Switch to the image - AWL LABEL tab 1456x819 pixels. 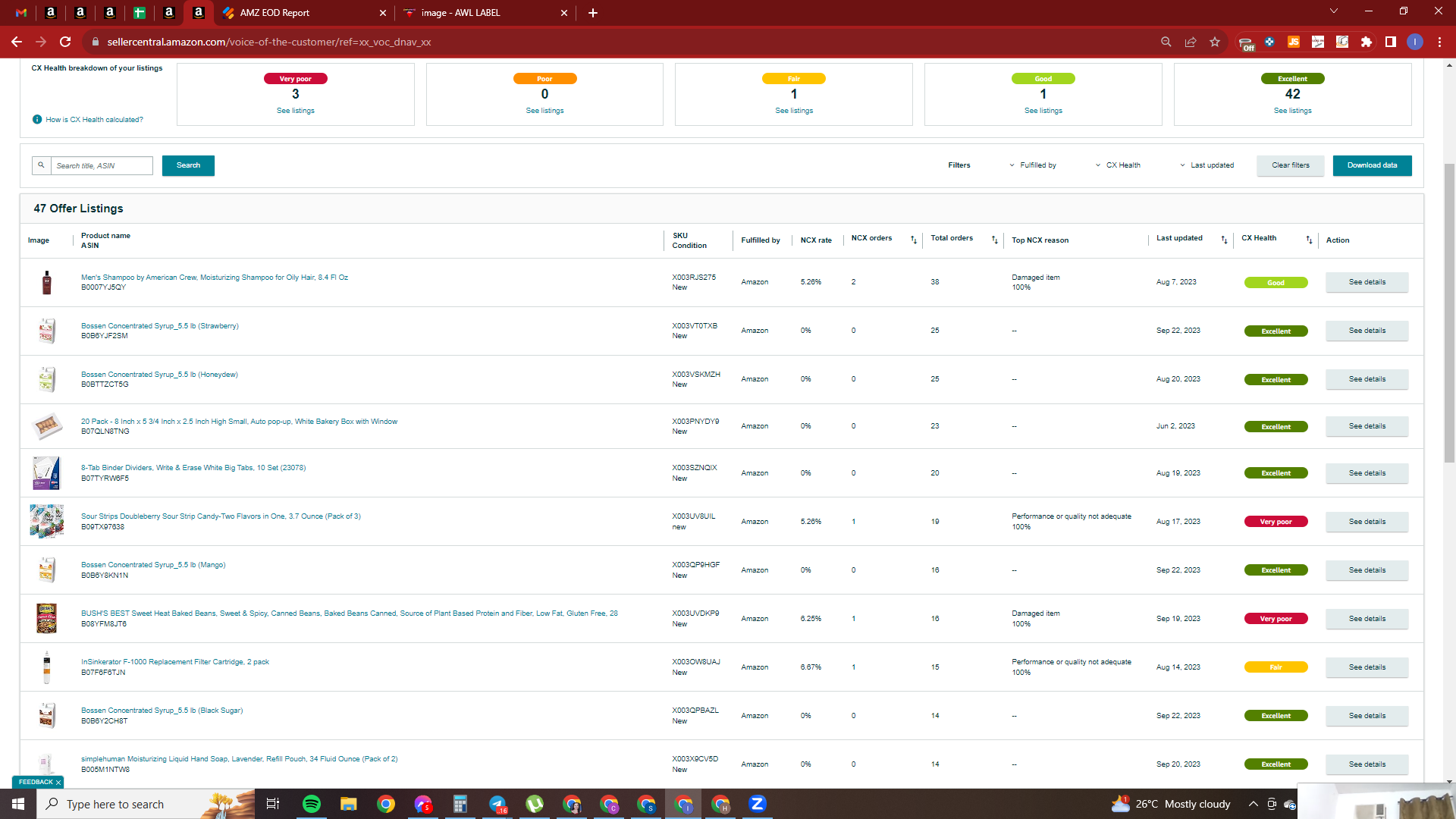coord(485,13)
